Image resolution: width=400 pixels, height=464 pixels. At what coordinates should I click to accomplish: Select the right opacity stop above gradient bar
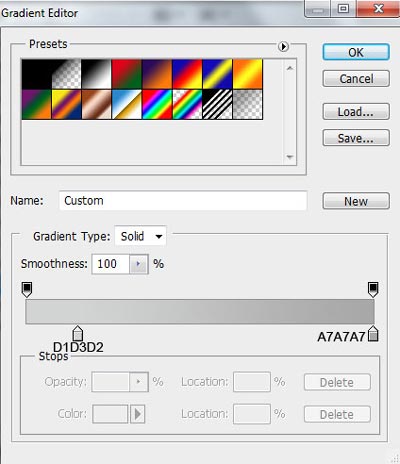(373, 289)
